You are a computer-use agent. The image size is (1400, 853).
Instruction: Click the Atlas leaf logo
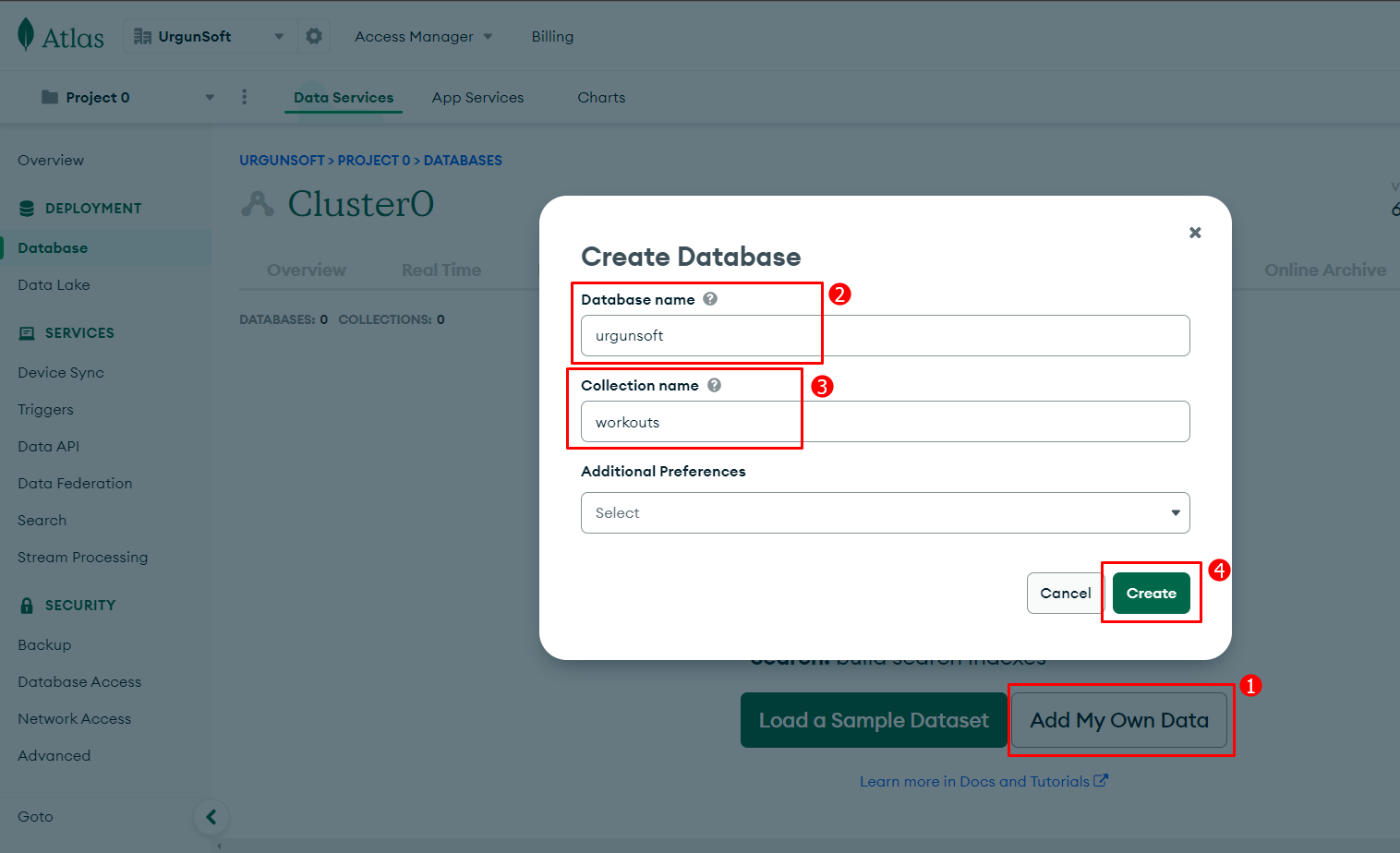(x=26, y=35)
